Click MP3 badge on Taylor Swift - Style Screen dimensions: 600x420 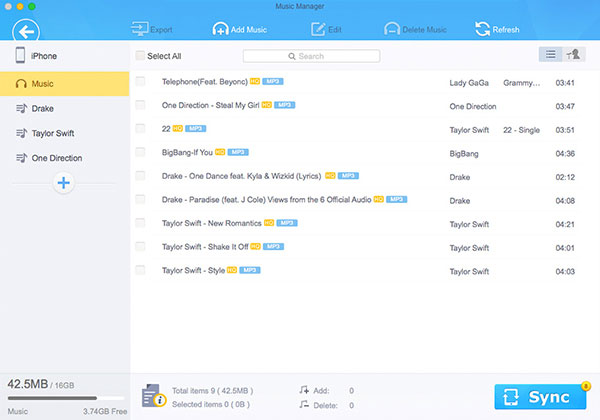pyautogui.click(x=250, y=270)
